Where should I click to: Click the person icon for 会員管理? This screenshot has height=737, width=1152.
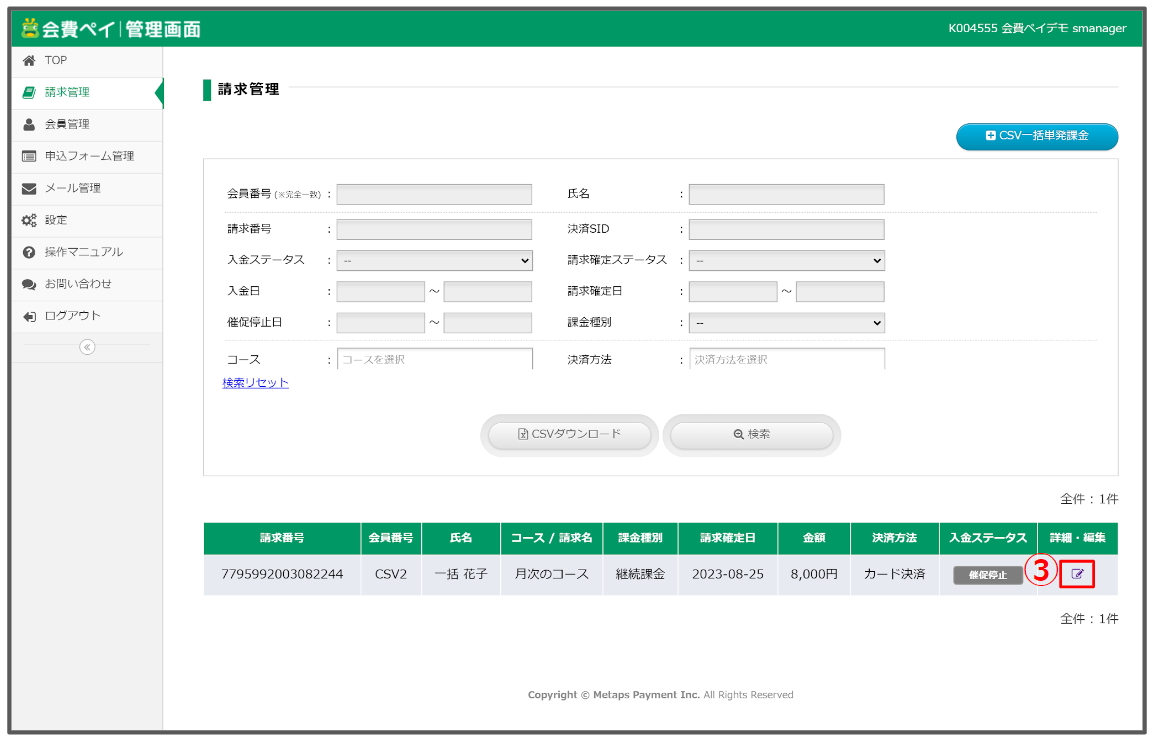pos(29,125)
